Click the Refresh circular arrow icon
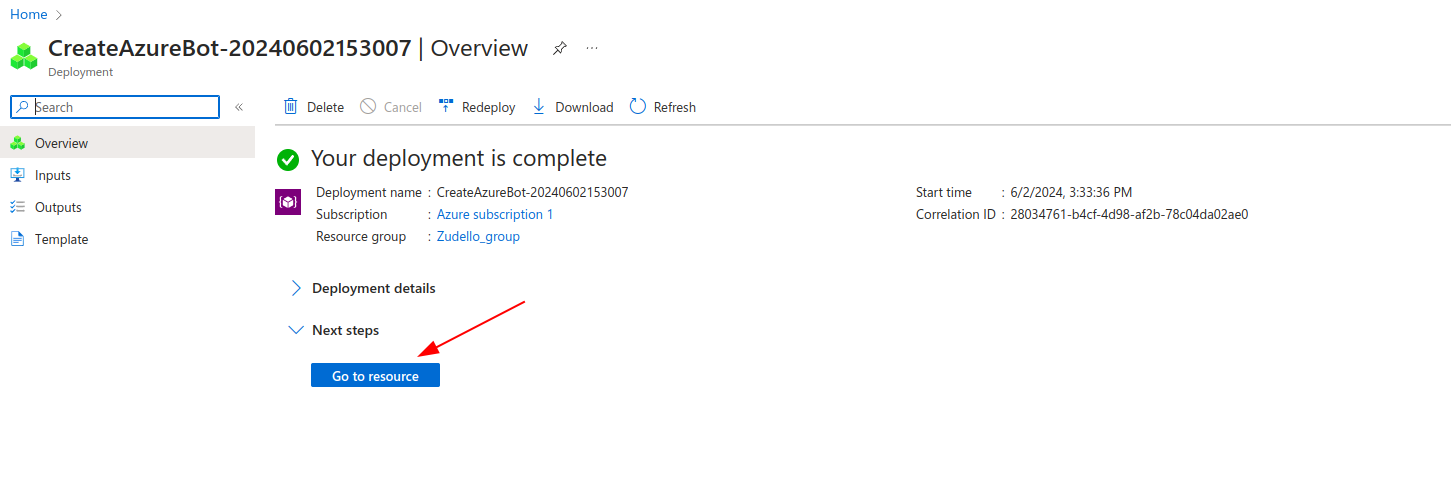The height and width of the screenshot is (489, 1451). click(637, 107)
